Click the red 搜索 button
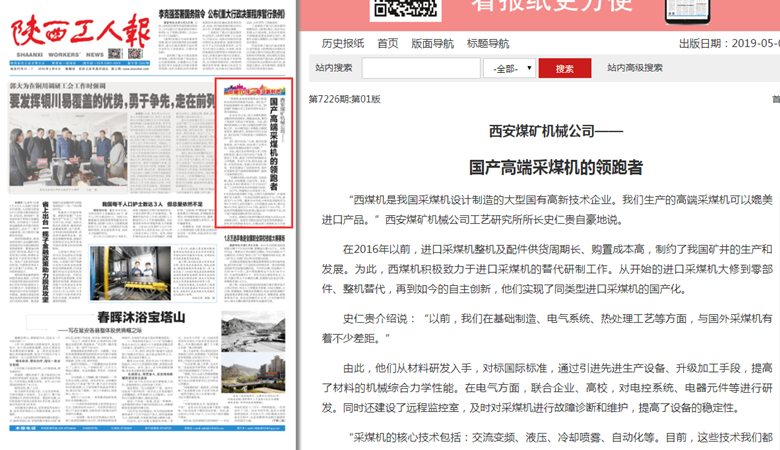780x450 pixels. (x=565, y=68)
